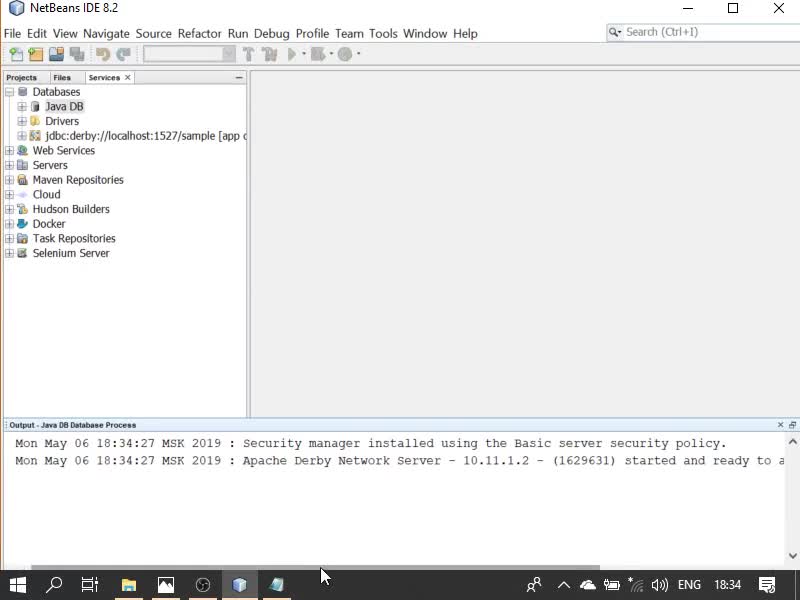Expand the Web Services tree node
Image resolution: width=800 pixels, height=600 pixels.
pos(9,151)
